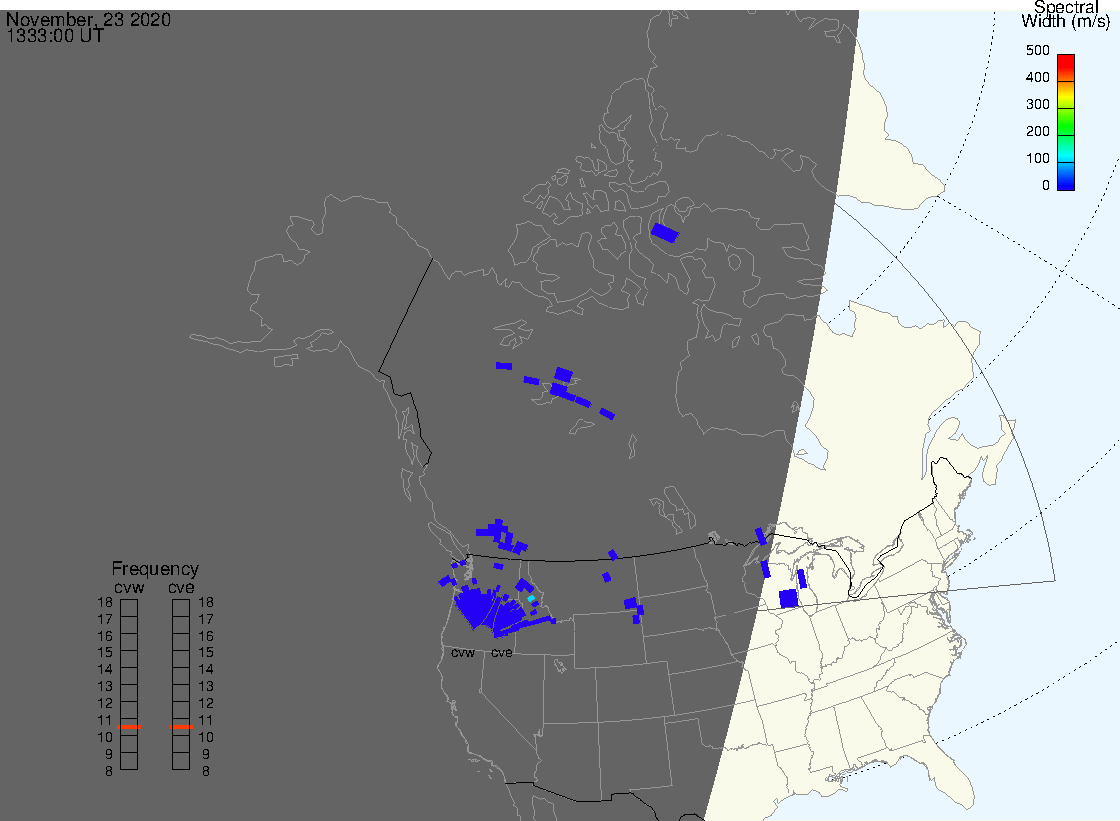
Task: Click the '400' color scale label
Action: pos(1037,77)
